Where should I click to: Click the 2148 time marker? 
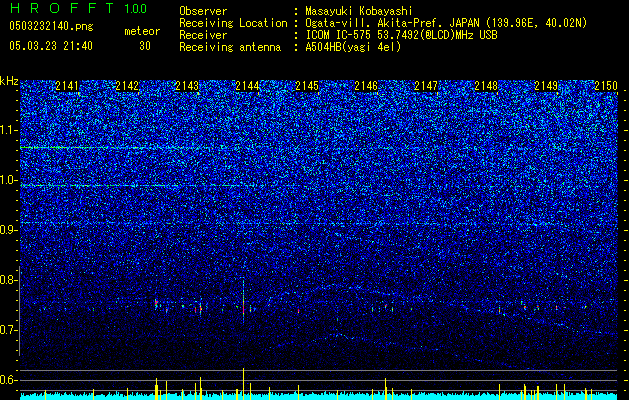pos(486,86)
